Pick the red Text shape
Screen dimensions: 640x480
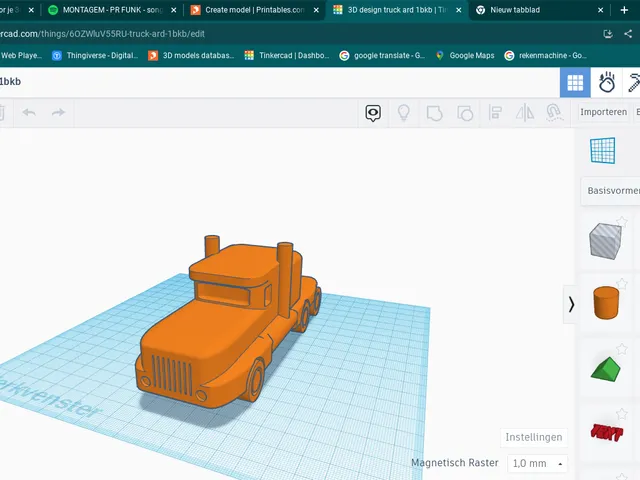click(x=607, y=432)
